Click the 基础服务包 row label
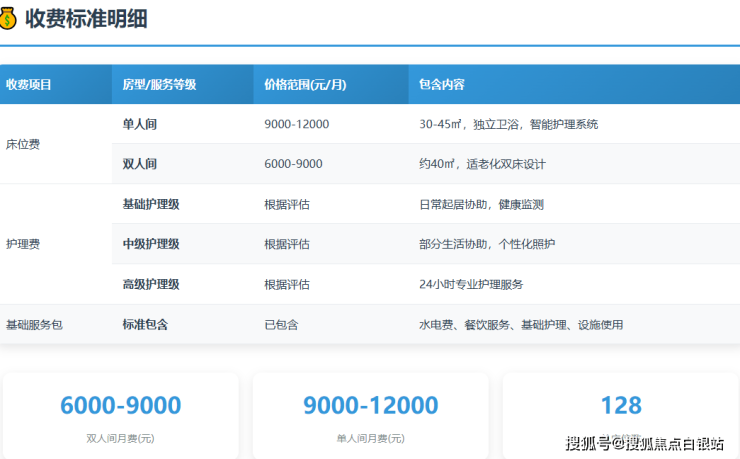 [x=34, y=325]
